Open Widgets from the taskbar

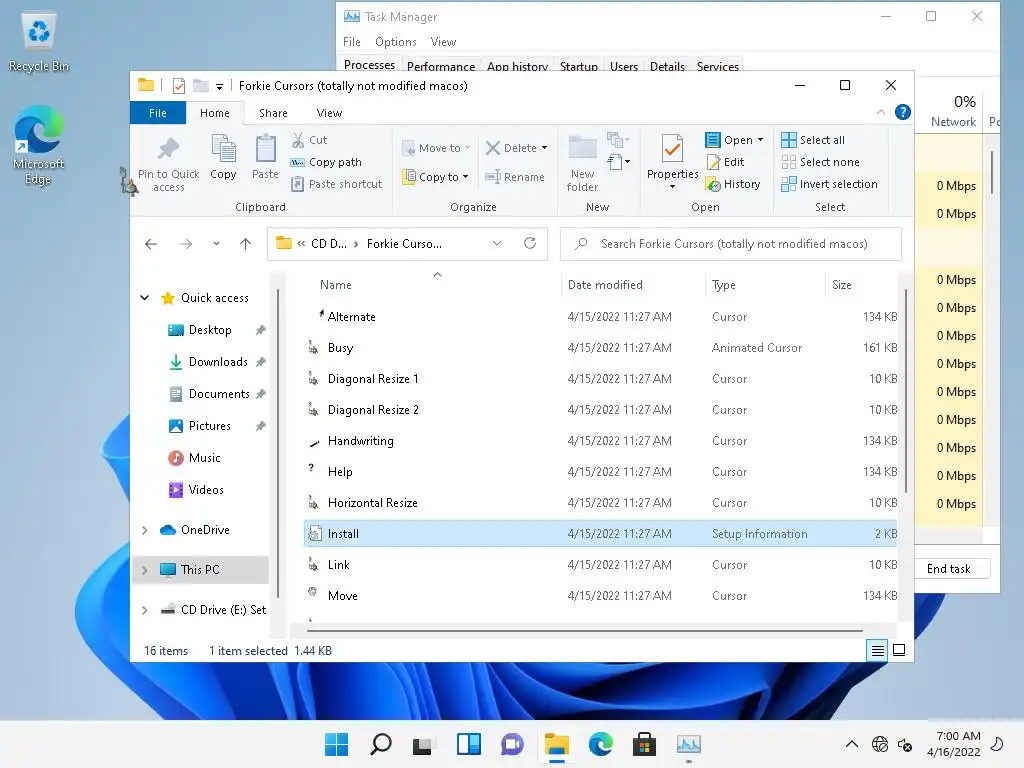[468, 744]
